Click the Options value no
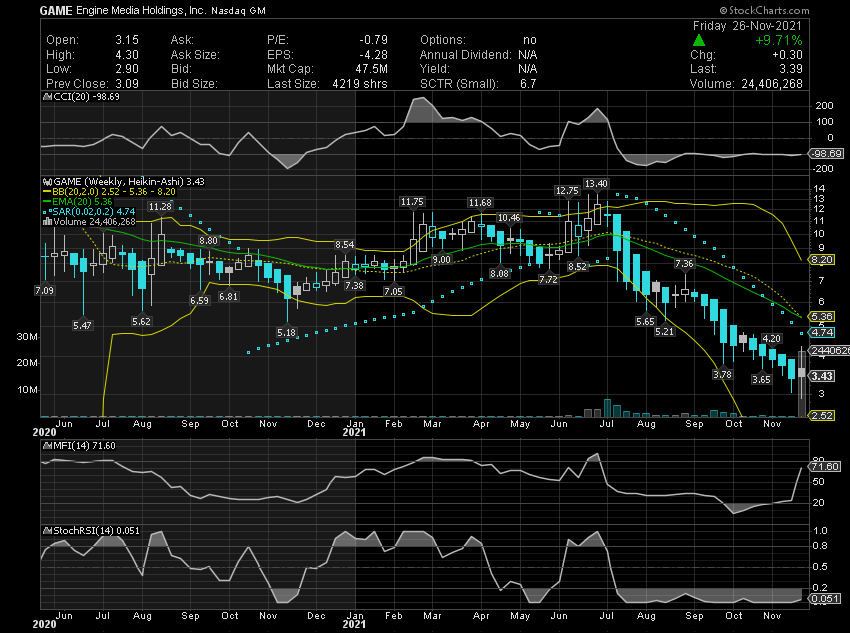 530,40
